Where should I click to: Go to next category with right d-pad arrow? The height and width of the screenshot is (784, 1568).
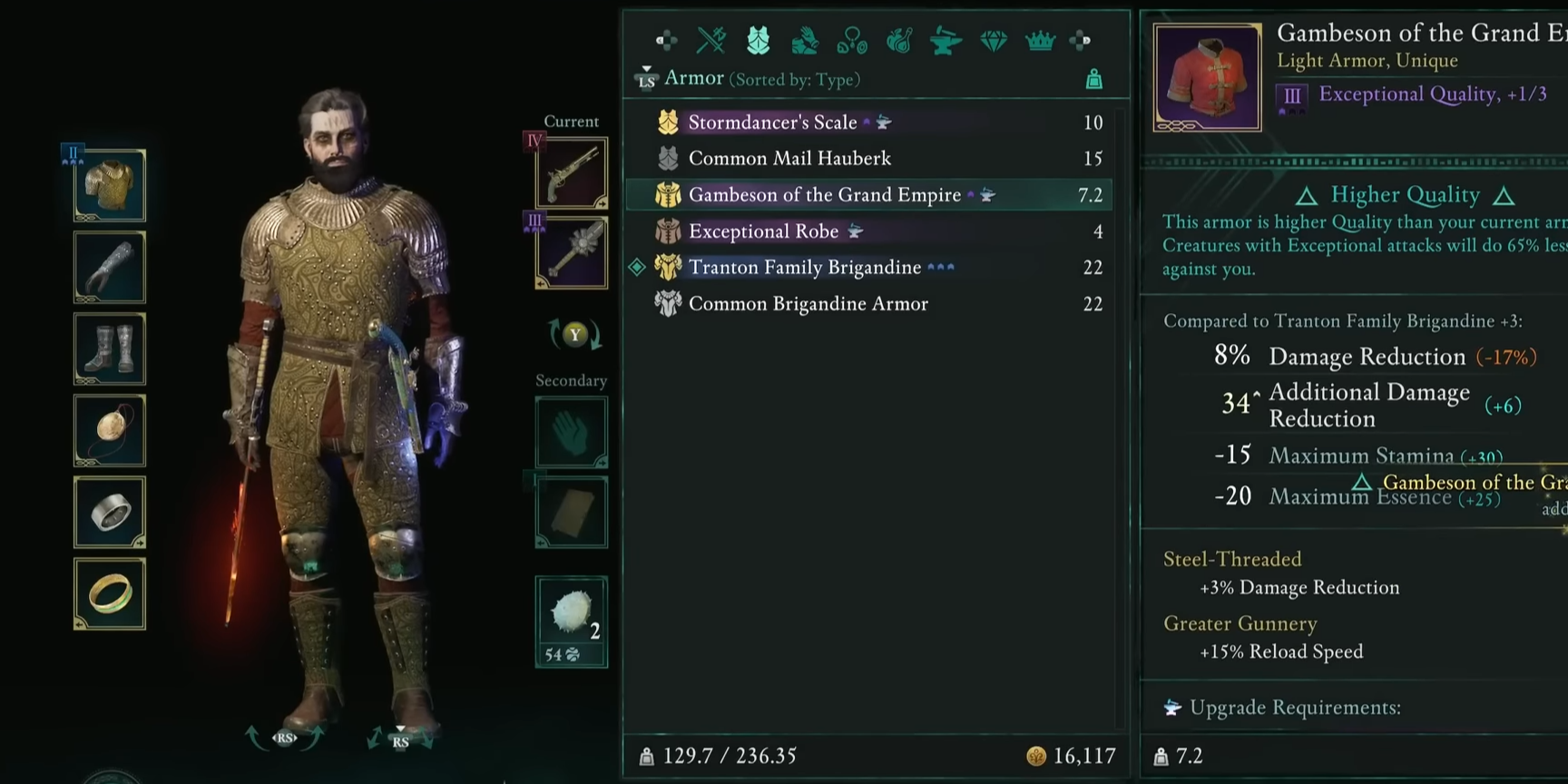click(1080, 40)
